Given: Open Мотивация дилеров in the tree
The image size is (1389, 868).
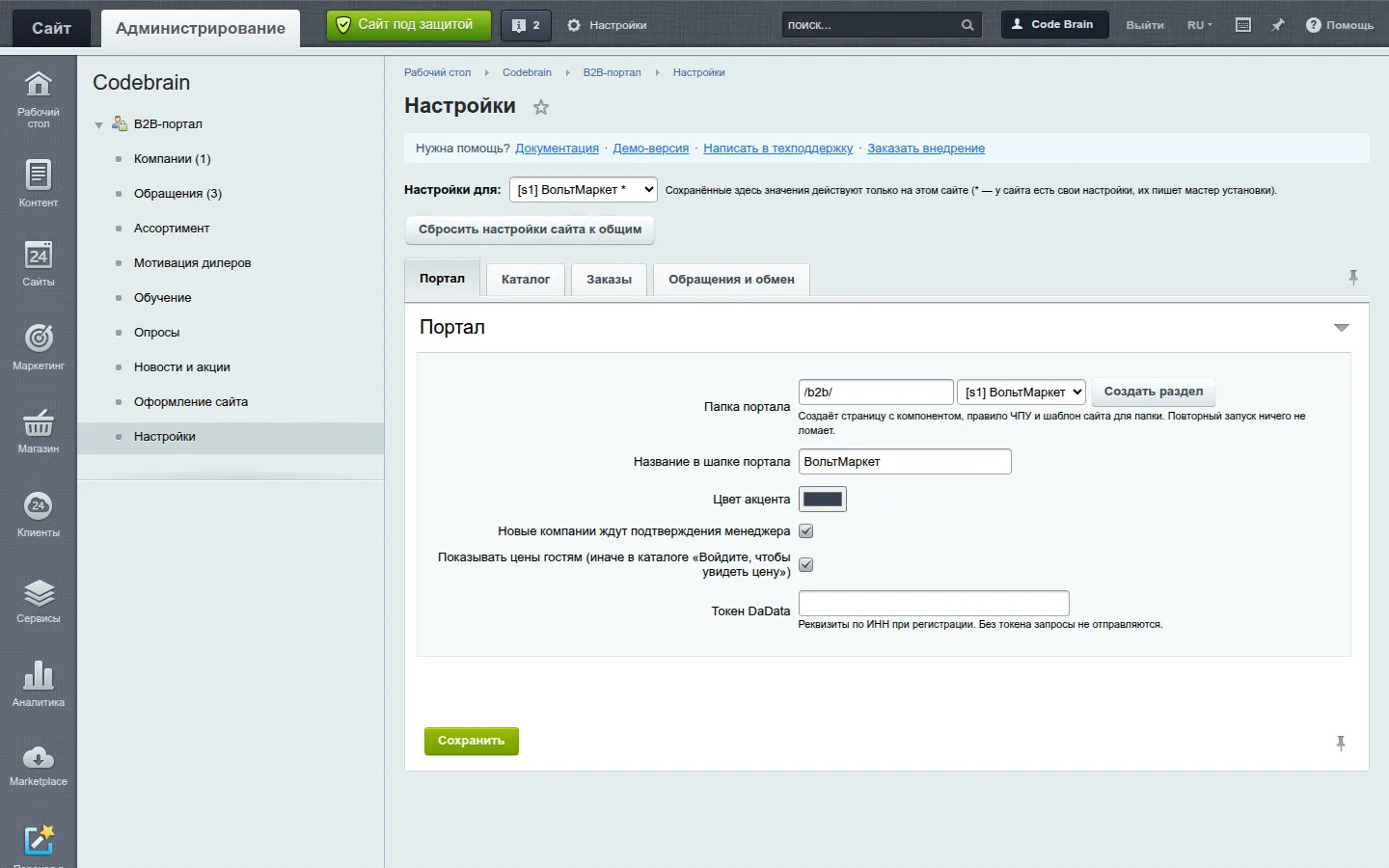Looking at the screenshot, I should click(x=192, y=263).
